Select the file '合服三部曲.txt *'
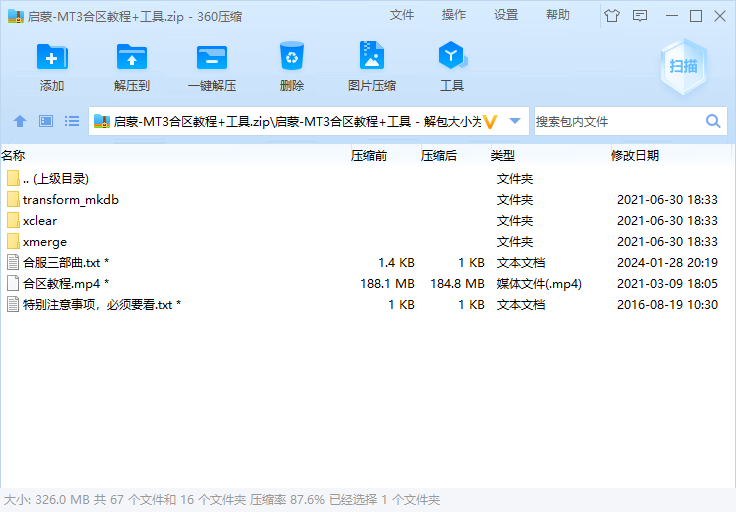Image resolution: width=736 pixels, height=512 pixels. 66,263
